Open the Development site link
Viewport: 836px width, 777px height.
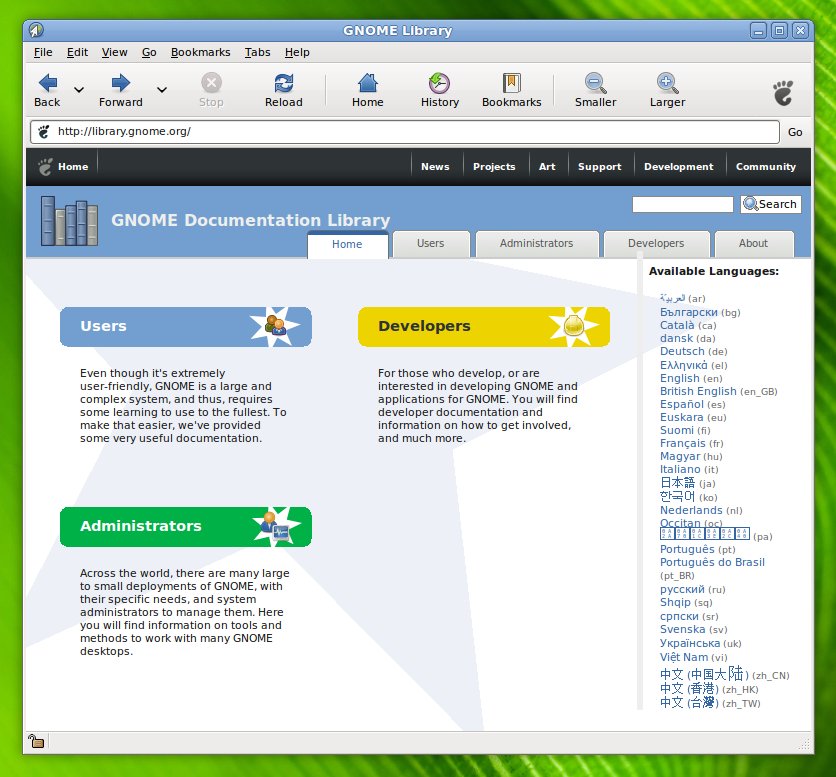tap(678, 167)
